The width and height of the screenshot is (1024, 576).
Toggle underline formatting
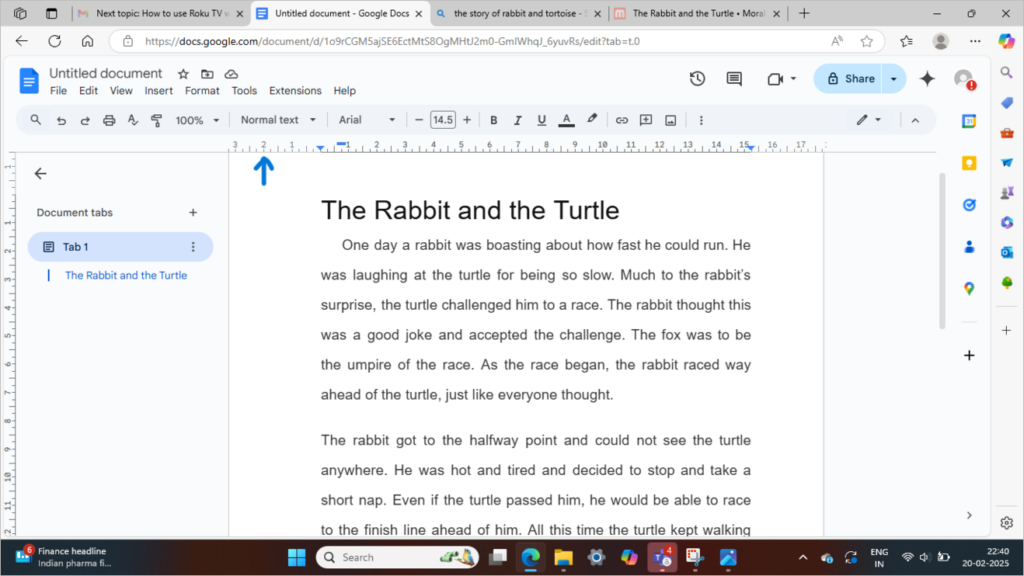(541, 119)
